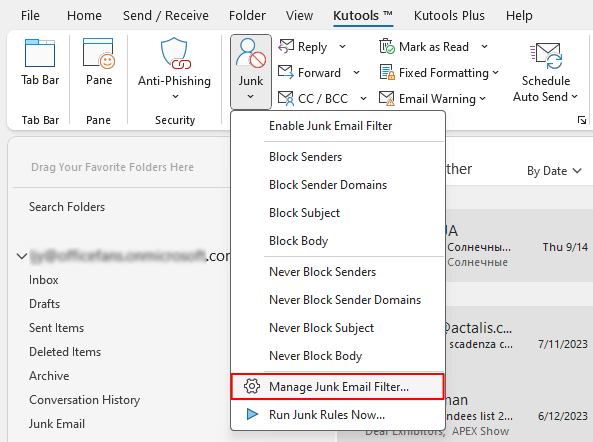
Task: Click the Forward button label
Action: [x=319, y=73]
